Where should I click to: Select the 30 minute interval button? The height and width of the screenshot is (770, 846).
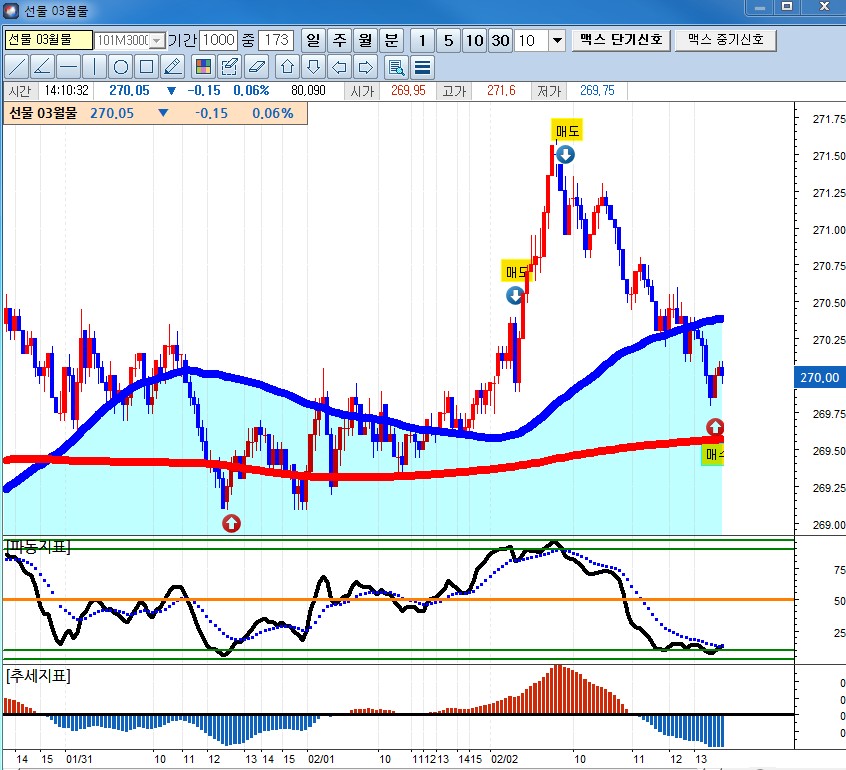(x=501, y=40)
